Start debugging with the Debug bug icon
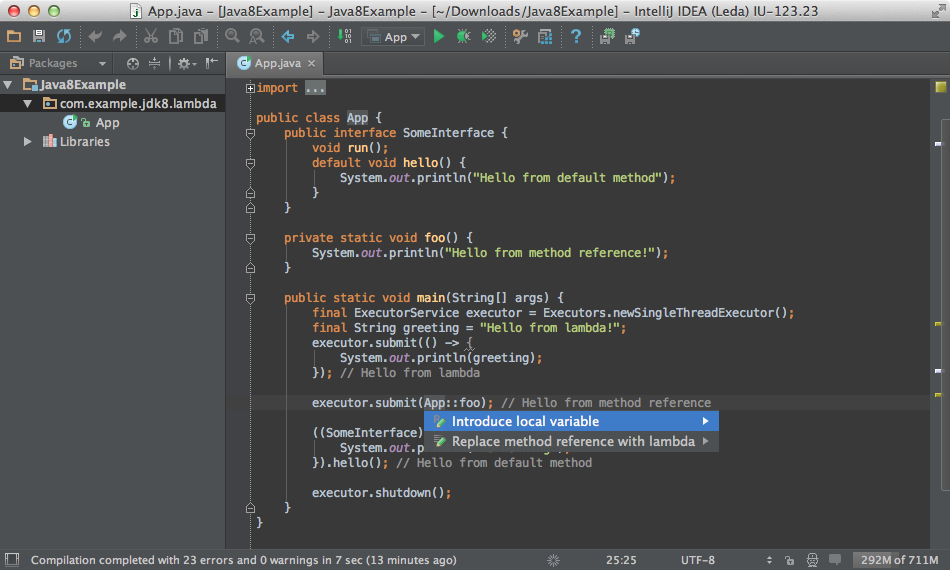950x570 pixels. pyautogui.click(x=463, y=37)
